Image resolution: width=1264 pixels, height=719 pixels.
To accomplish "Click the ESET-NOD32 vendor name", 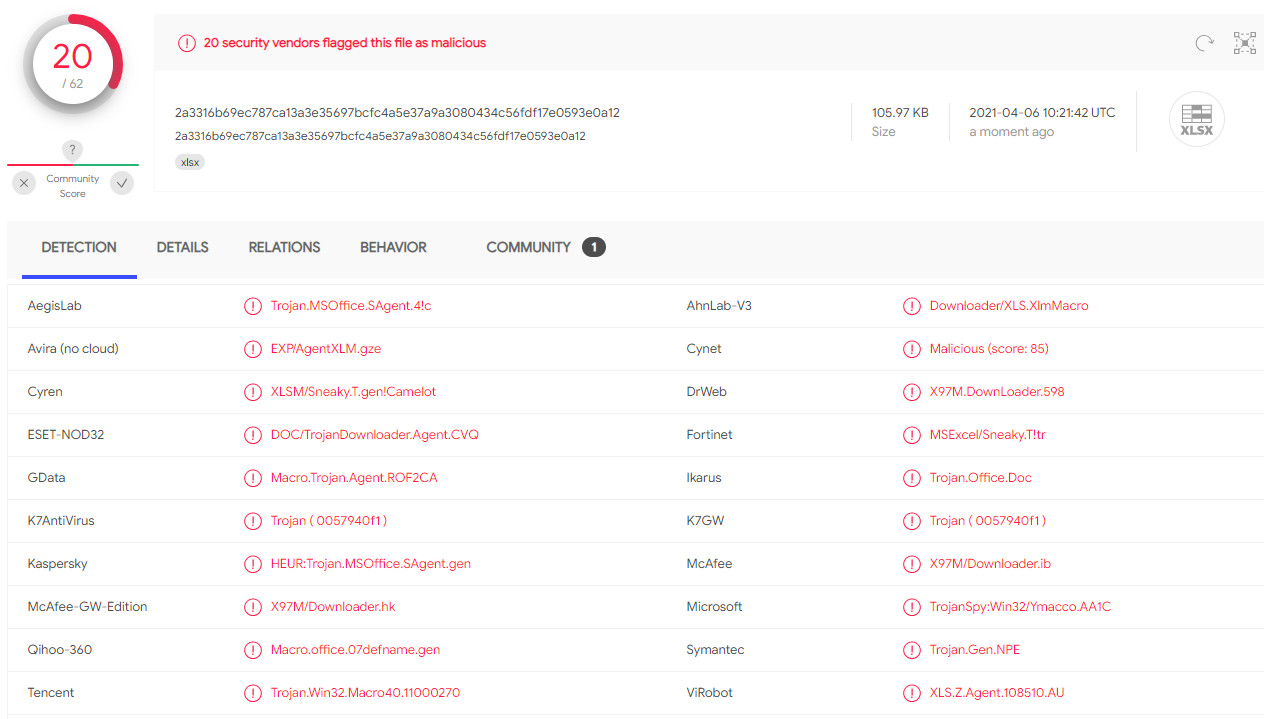I will (x=66, y=435).
